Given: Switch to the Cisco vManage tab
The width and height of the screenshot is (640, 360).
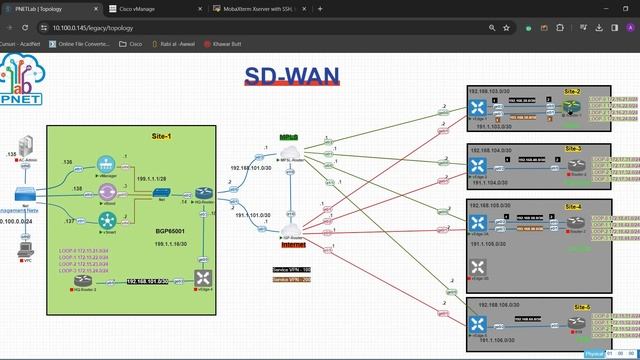Looking at the screenshot, I should click(x=156, y=9).
